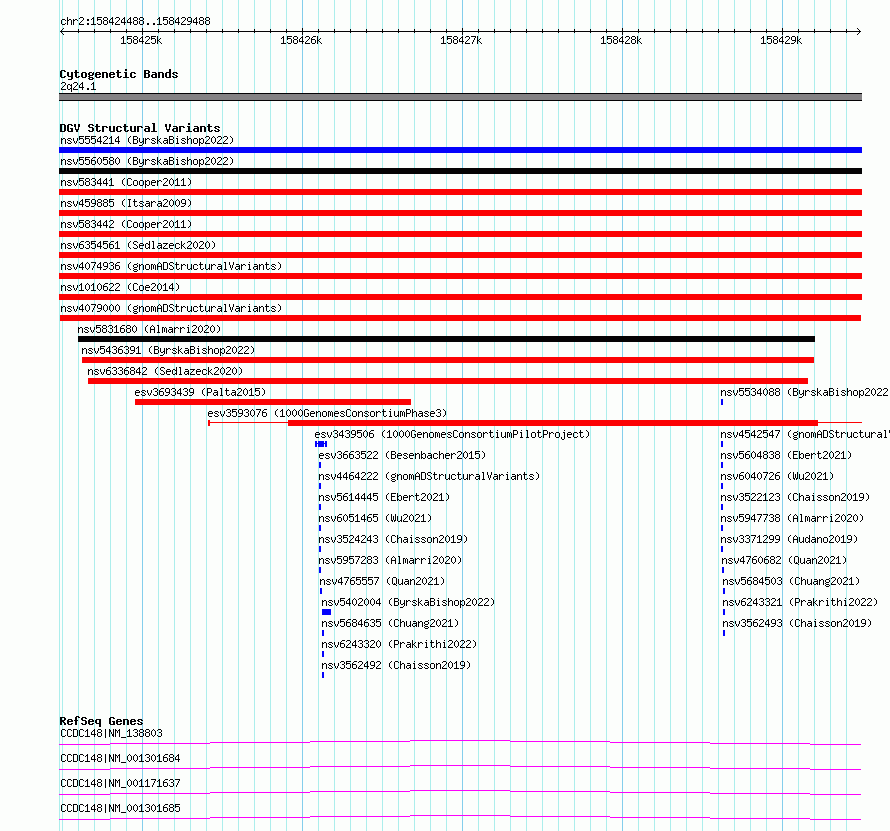Click the 158425k ruler tick label
This screenshot has width=890, height=831.
click(x=141, y=40)
